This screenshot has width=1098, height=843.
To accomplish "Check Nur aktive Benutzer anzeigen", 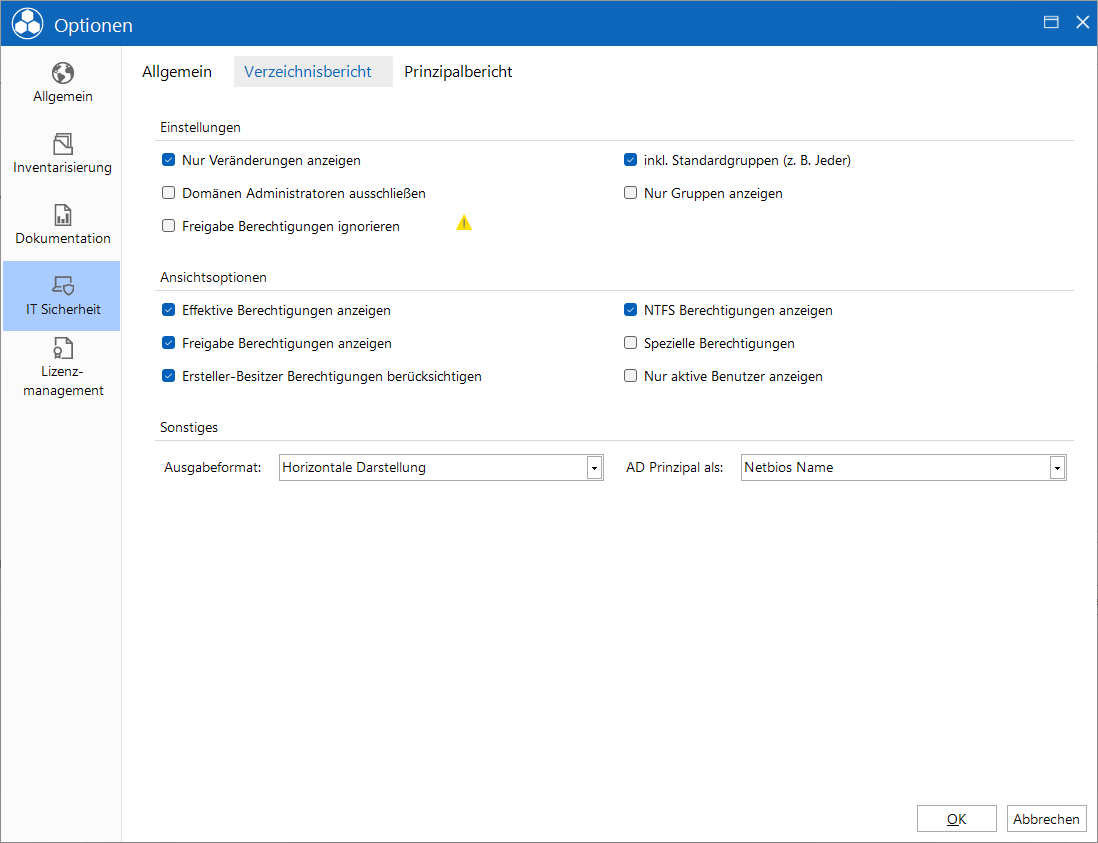I will point(630,375).
